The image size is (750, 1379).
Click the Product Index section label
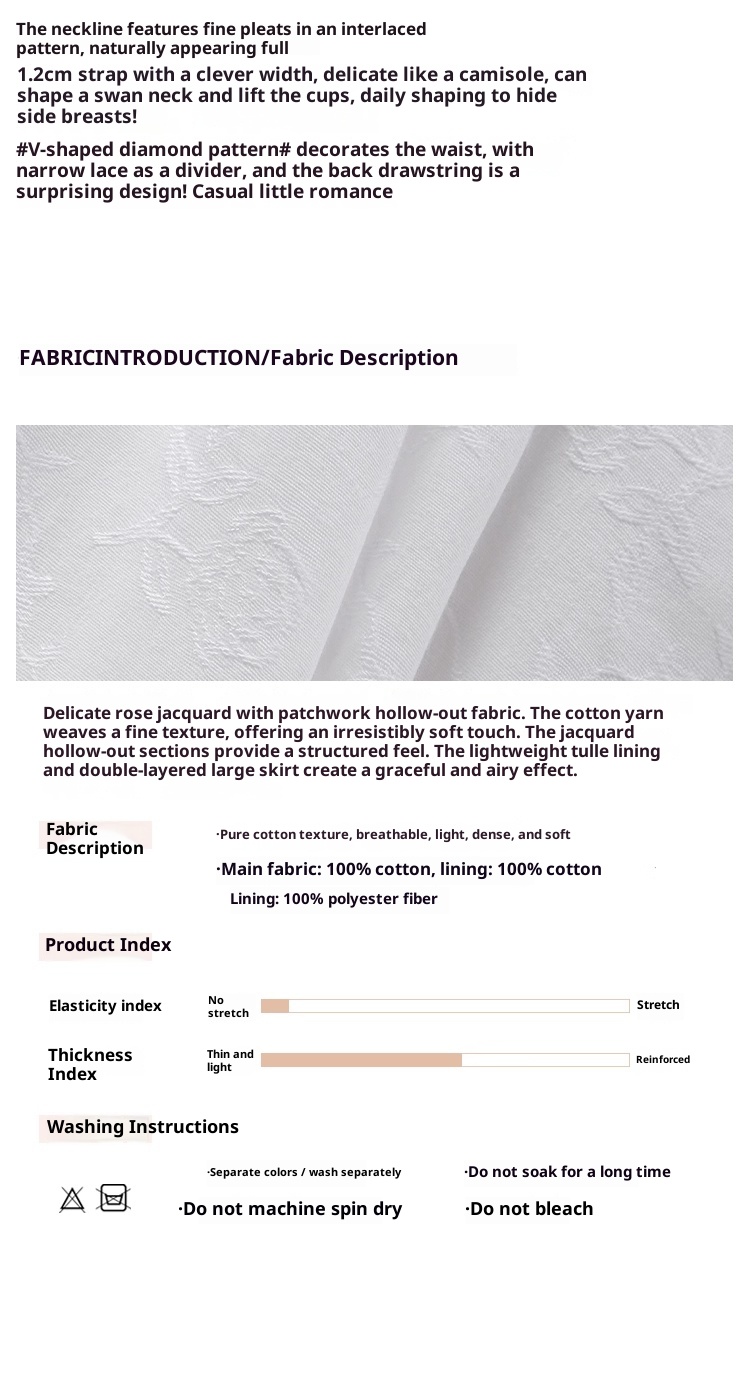pos(108,945)
